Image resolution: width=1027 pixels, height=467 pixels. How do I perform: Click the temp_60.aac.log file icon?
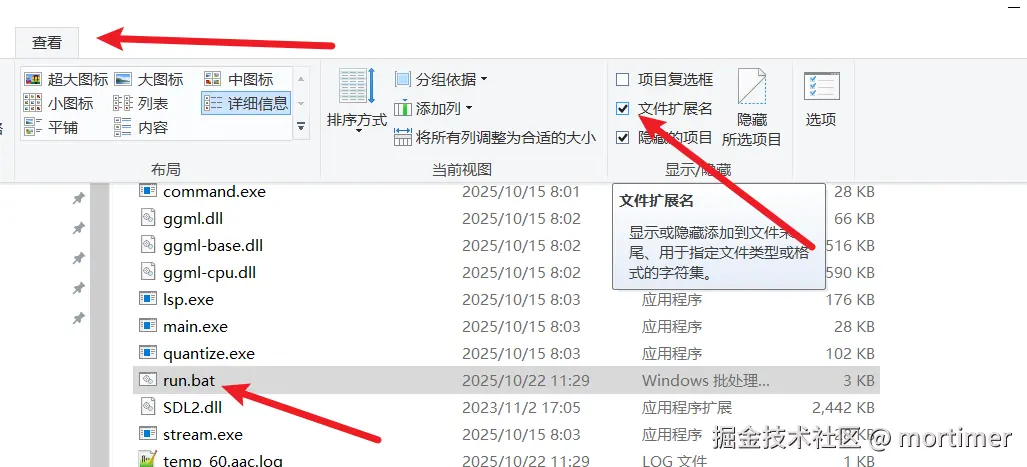coord(148,459)
